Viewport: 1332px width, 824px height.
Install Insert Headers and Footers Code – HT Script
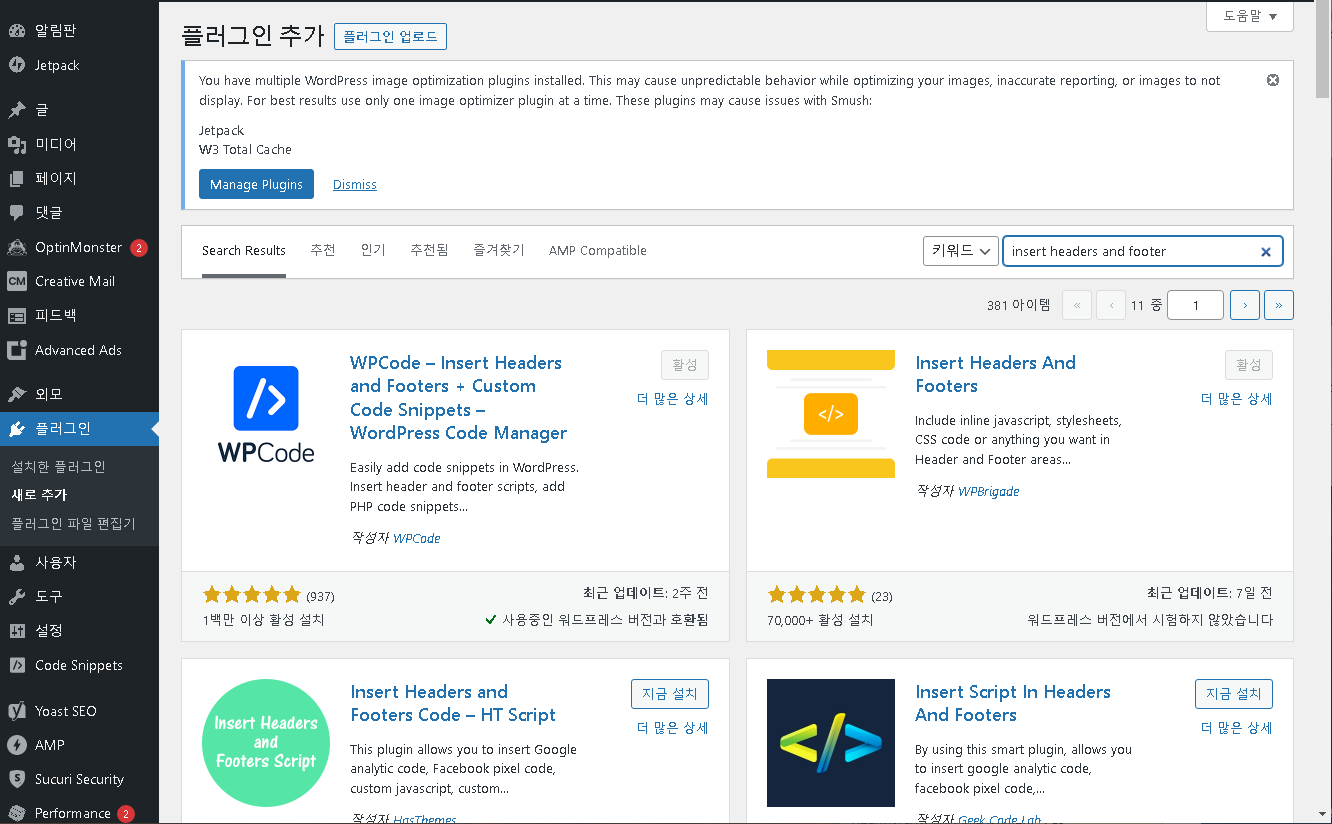670,694
